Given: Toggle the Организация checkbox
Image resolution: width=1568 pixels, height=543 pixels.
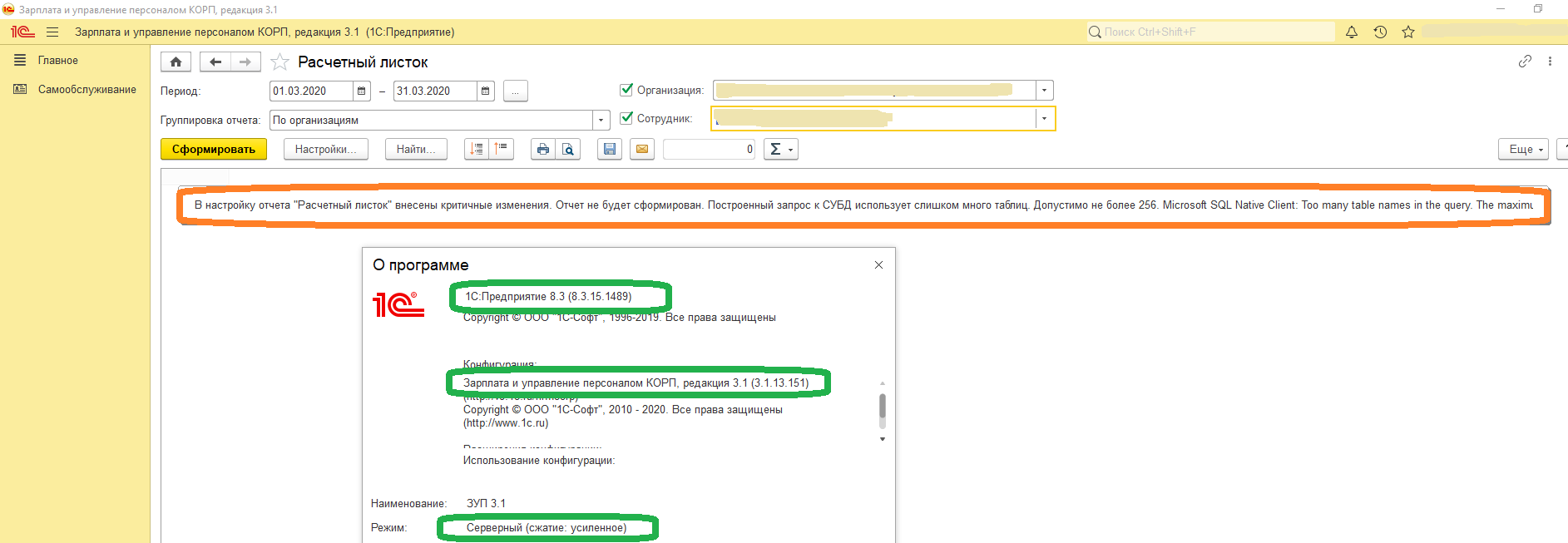Looking at the screenshot, I should (x=626, y=89).
